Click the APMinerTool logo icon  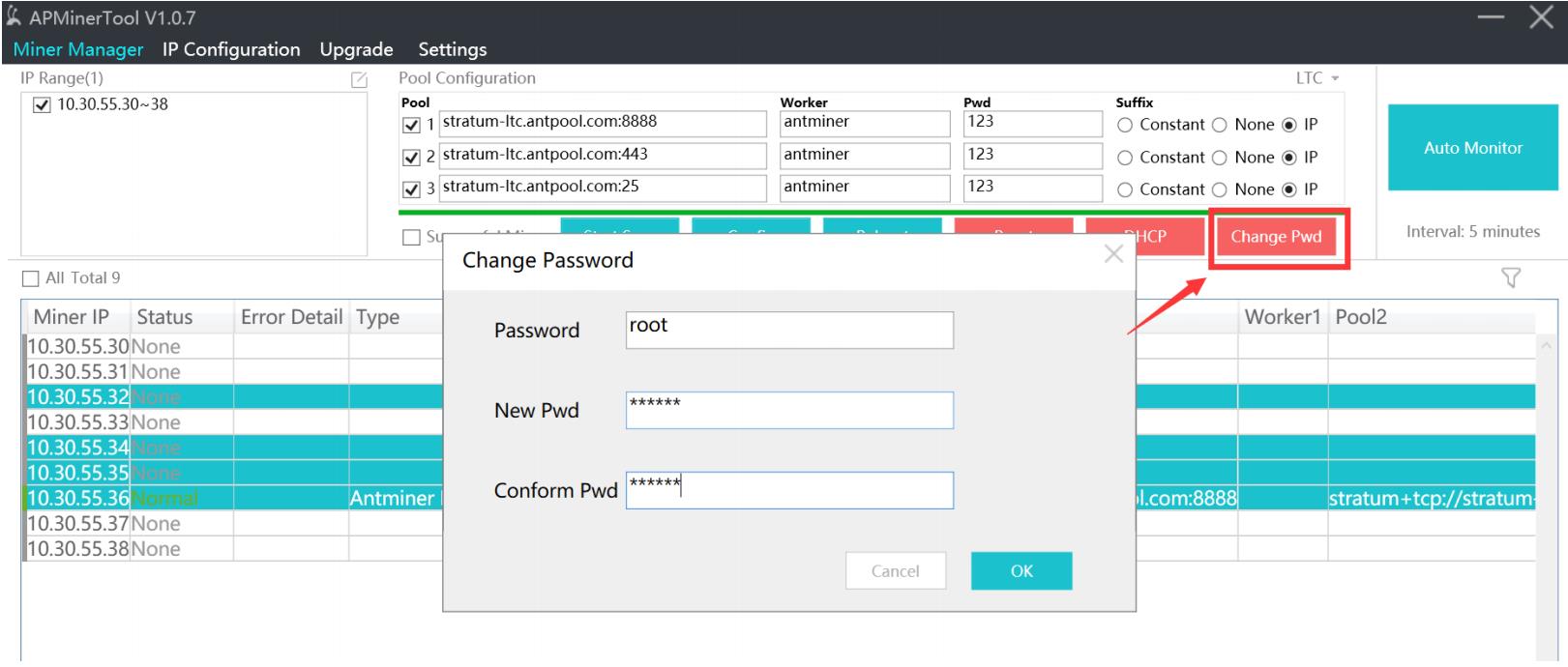[14, 17]
